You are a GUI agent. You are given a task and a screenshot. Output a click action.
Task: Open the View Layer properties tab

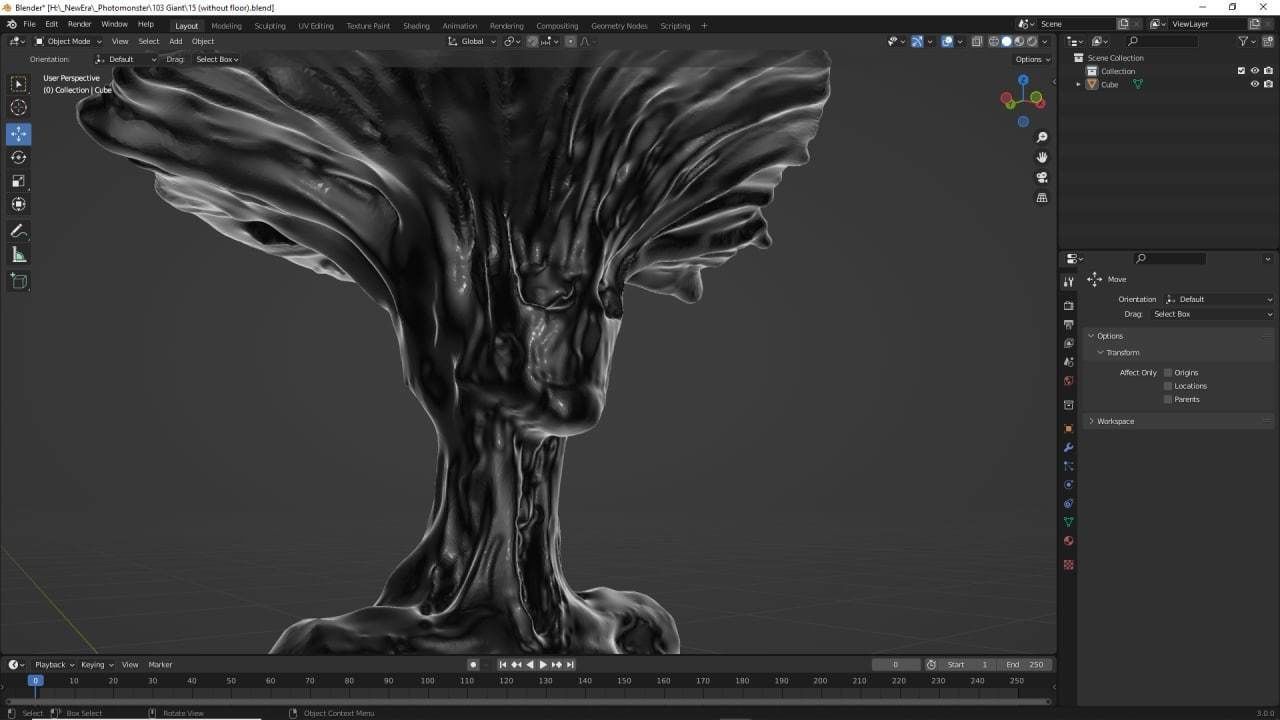[1068, 343]
